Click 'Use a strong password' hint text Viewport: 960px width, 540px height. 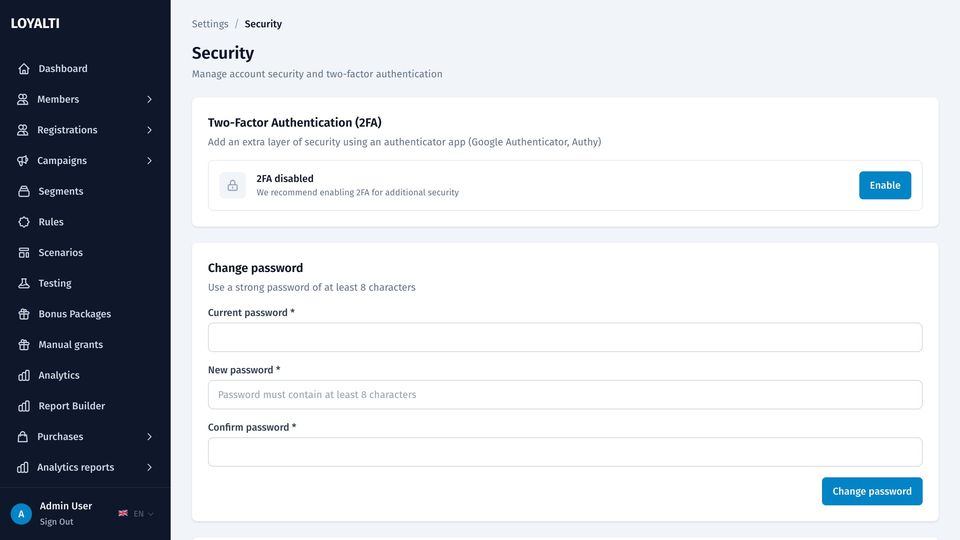pos(312,287)
